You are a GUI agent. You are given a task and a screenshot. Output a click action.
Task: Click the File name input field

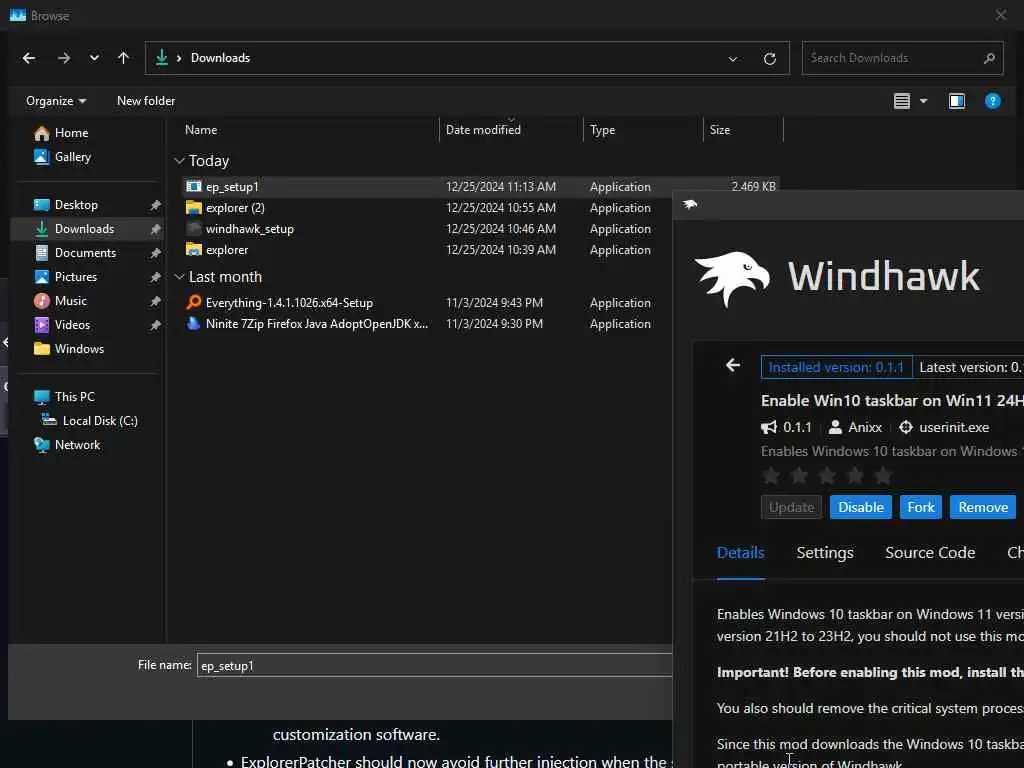434,665
